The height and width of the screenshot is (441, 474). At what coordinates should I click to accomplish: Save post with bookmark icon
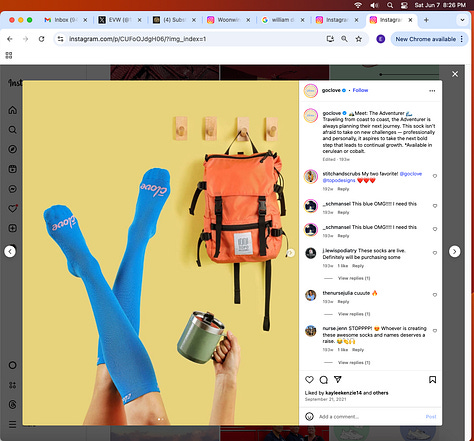pyautogui.click(x=432, y=380)
